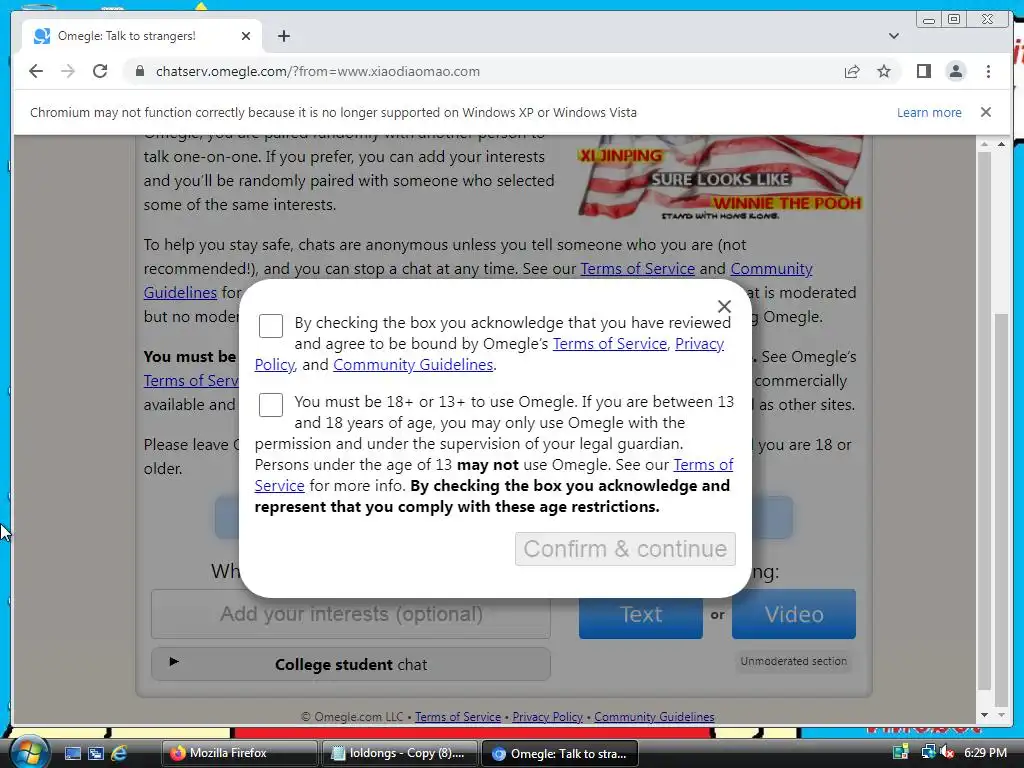This screenshot has width=1024, height=768.
Task: Bookmark this tab with the star icon
Action: point(884,71)
